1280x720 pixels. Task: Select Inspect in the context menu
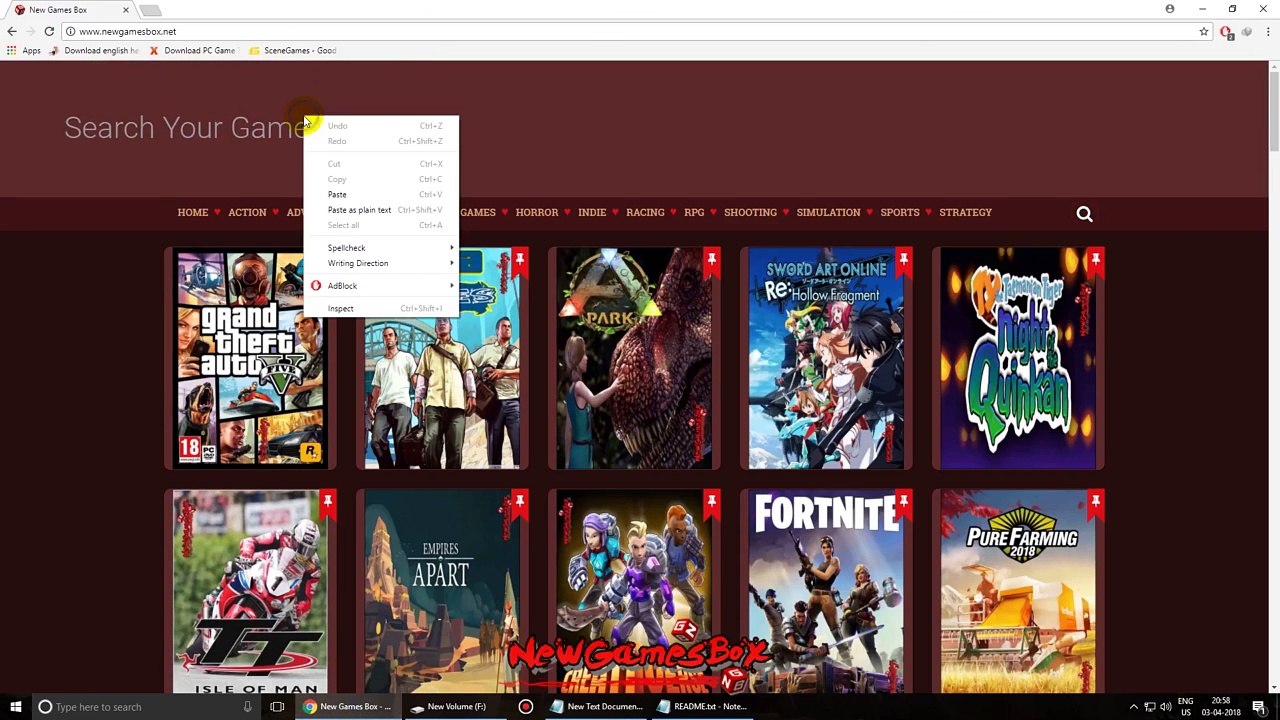381,308
